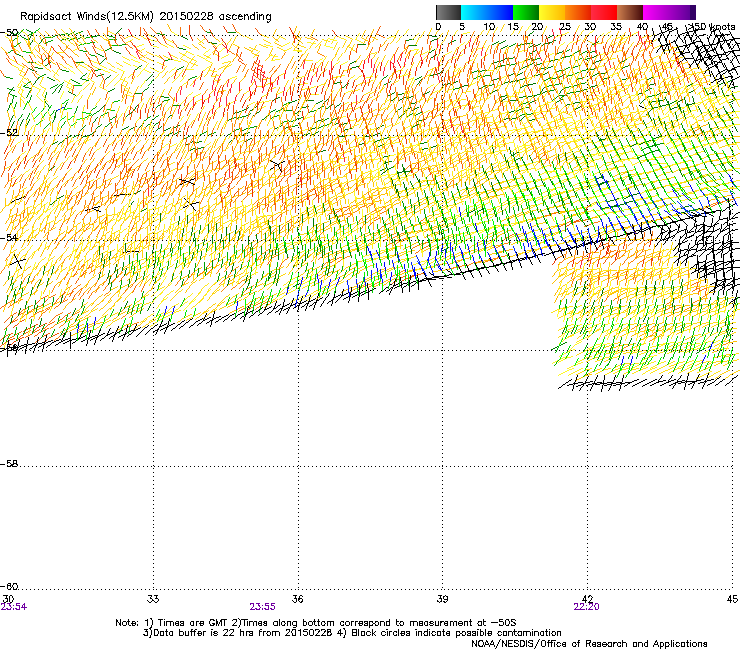Click the longitude label 36
The image size is (740, 650).
click(x=298, y=599)
